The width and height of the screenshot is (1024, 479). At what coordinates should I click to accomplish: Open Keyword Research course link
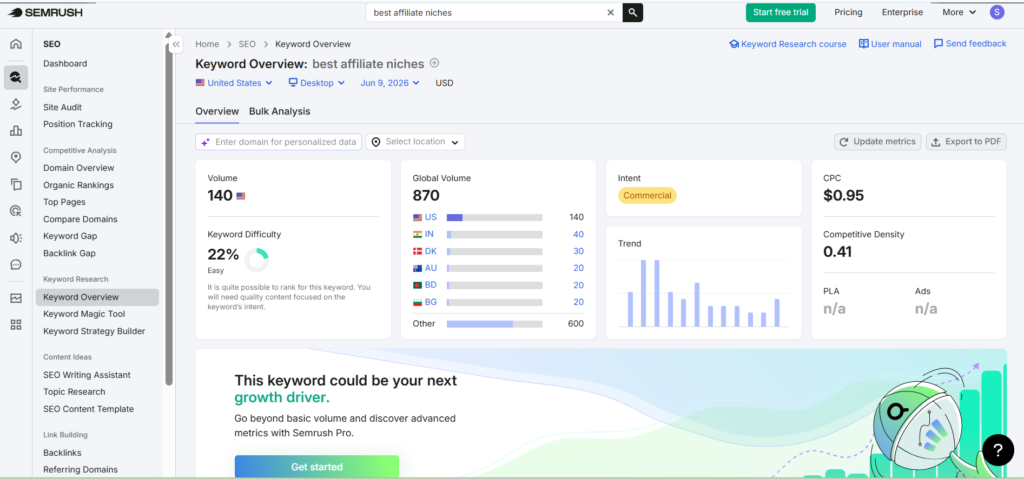[x=788, y=44]
